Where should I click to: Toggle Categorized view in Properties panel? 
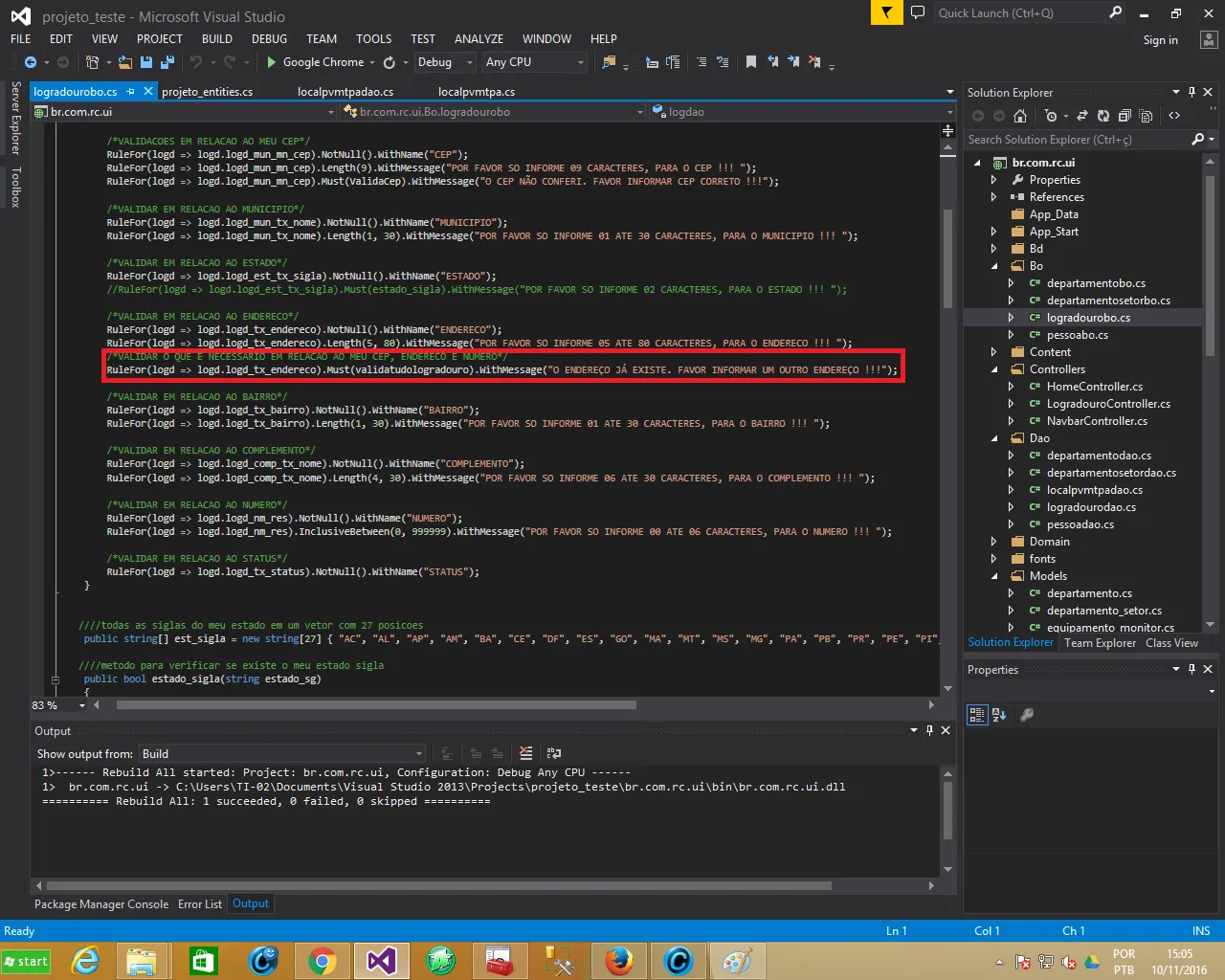(x=977, y=715)
